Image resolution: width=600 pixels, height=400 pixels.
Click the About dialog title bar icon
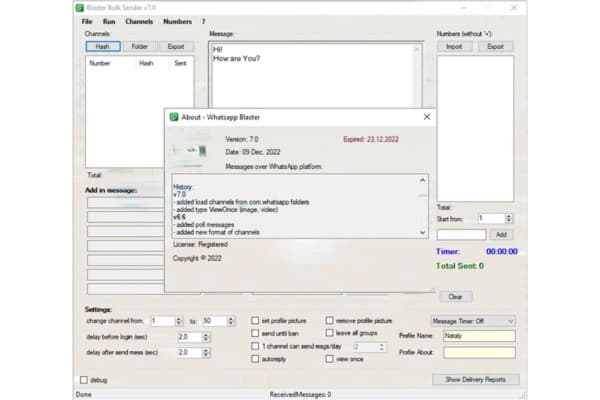click(x=172, y=117)
